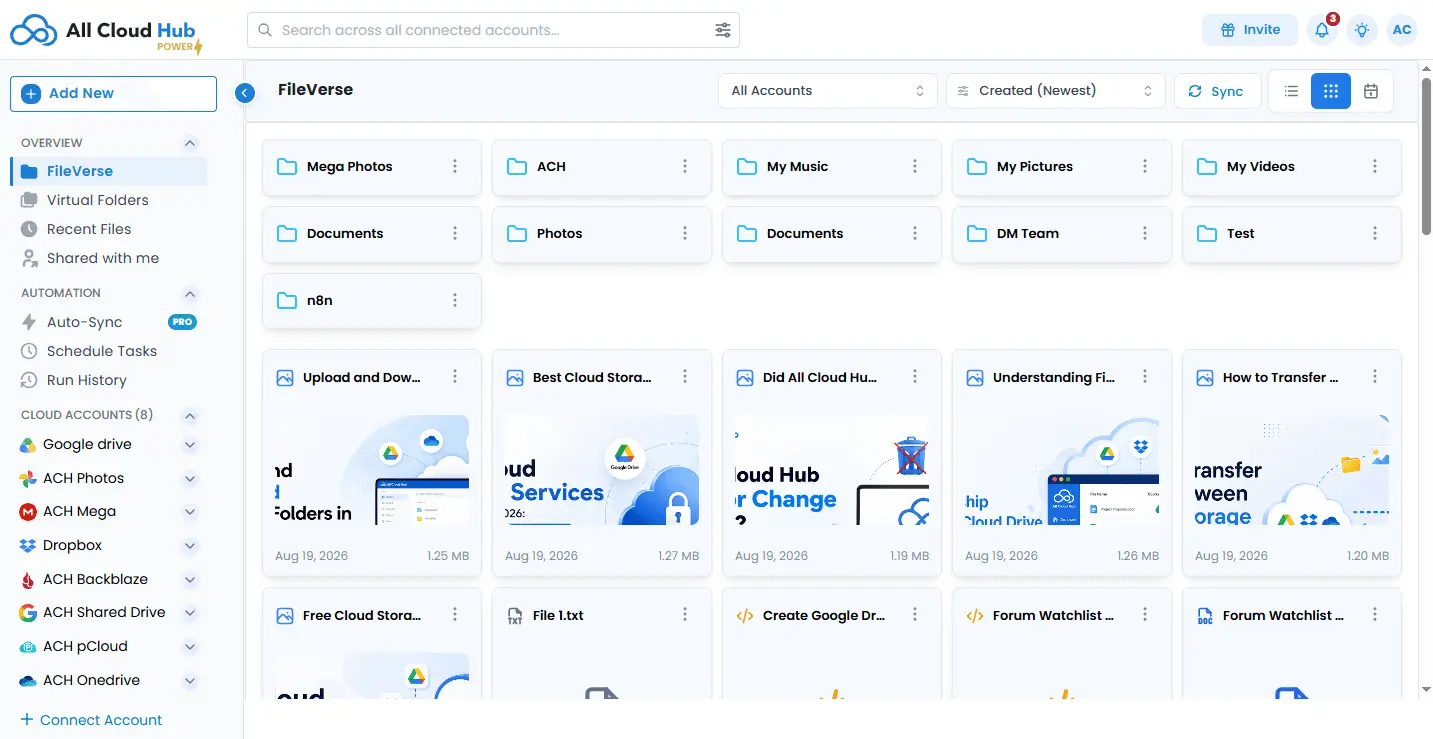
Task: Collapse sidebar with the arrow button
Action: point(245,93)
